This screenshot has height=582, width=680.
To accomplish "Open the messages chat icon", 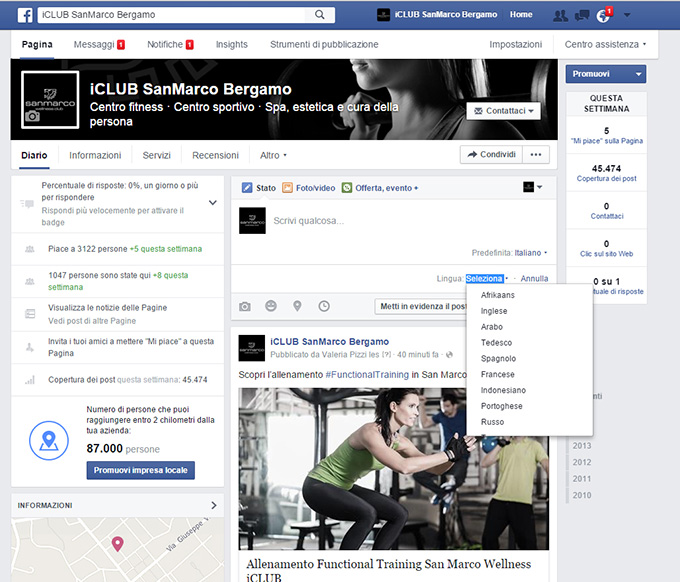I will tap(582, 16).
